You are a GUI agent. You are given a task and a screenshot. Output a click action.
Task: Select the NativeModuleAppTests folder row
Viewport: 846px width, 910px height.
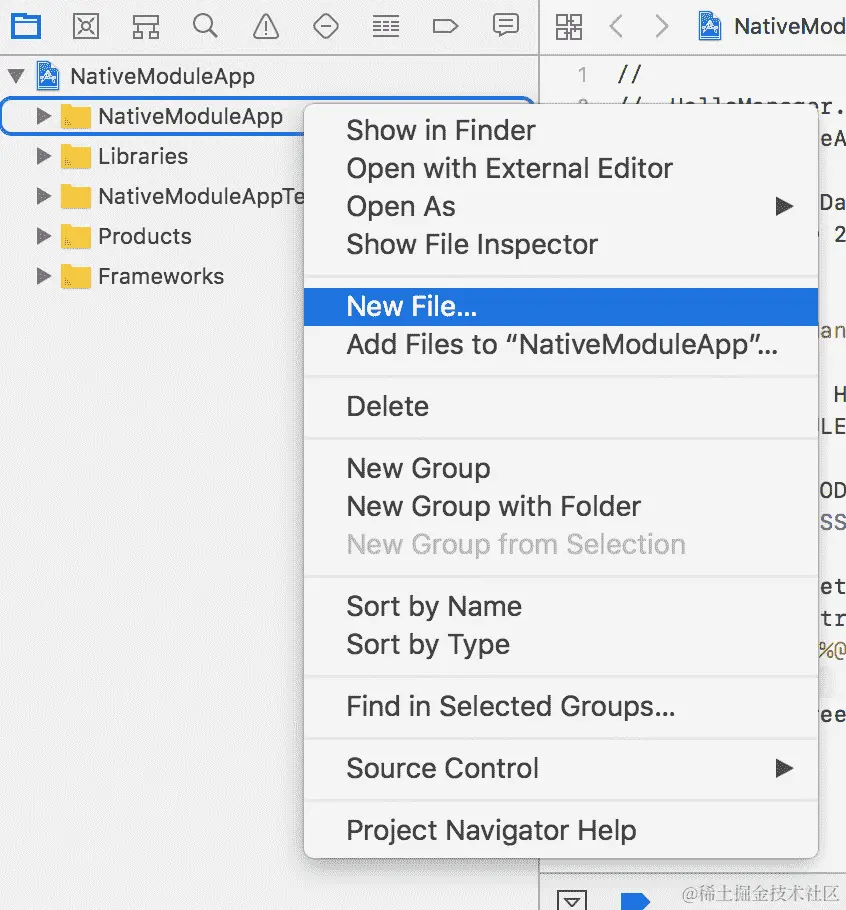tap(152, 196)
